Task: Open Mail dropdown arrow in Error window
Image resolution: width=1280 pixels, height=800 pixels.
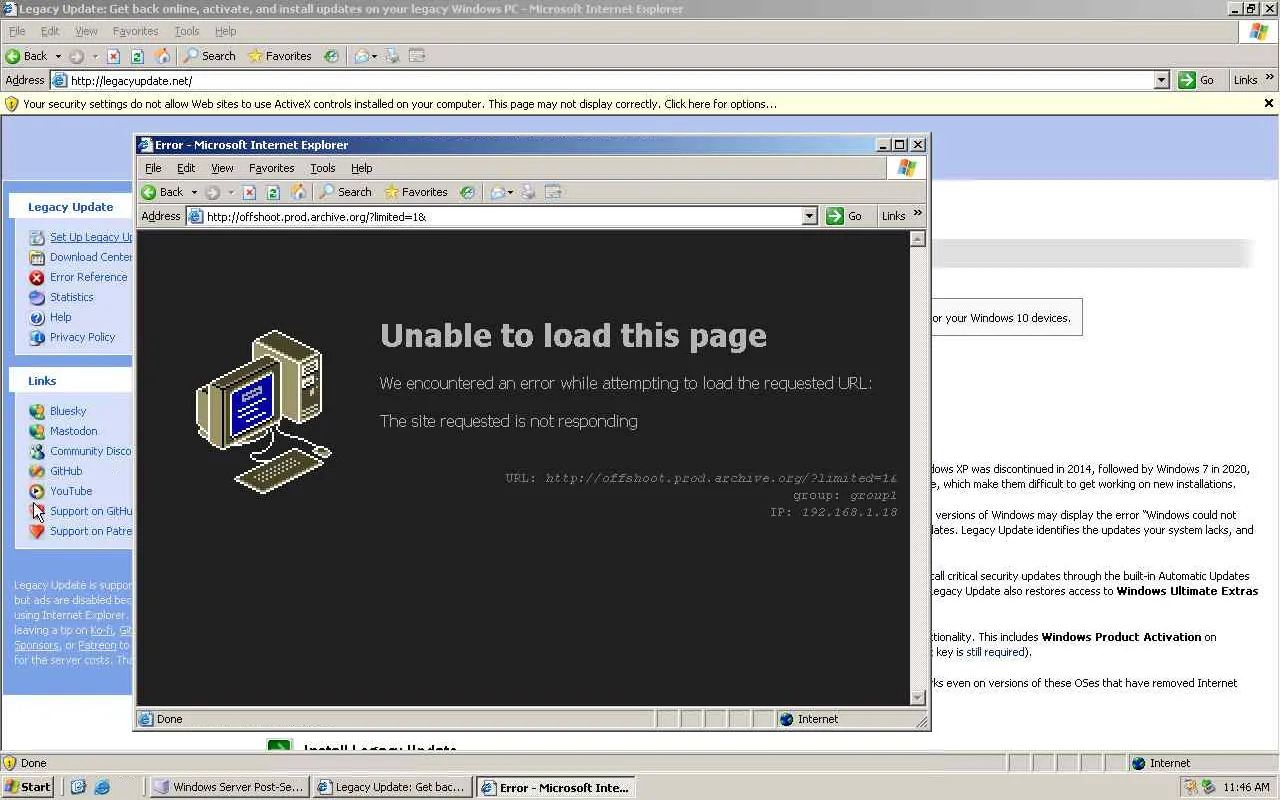Action: [x=511, y=192]
